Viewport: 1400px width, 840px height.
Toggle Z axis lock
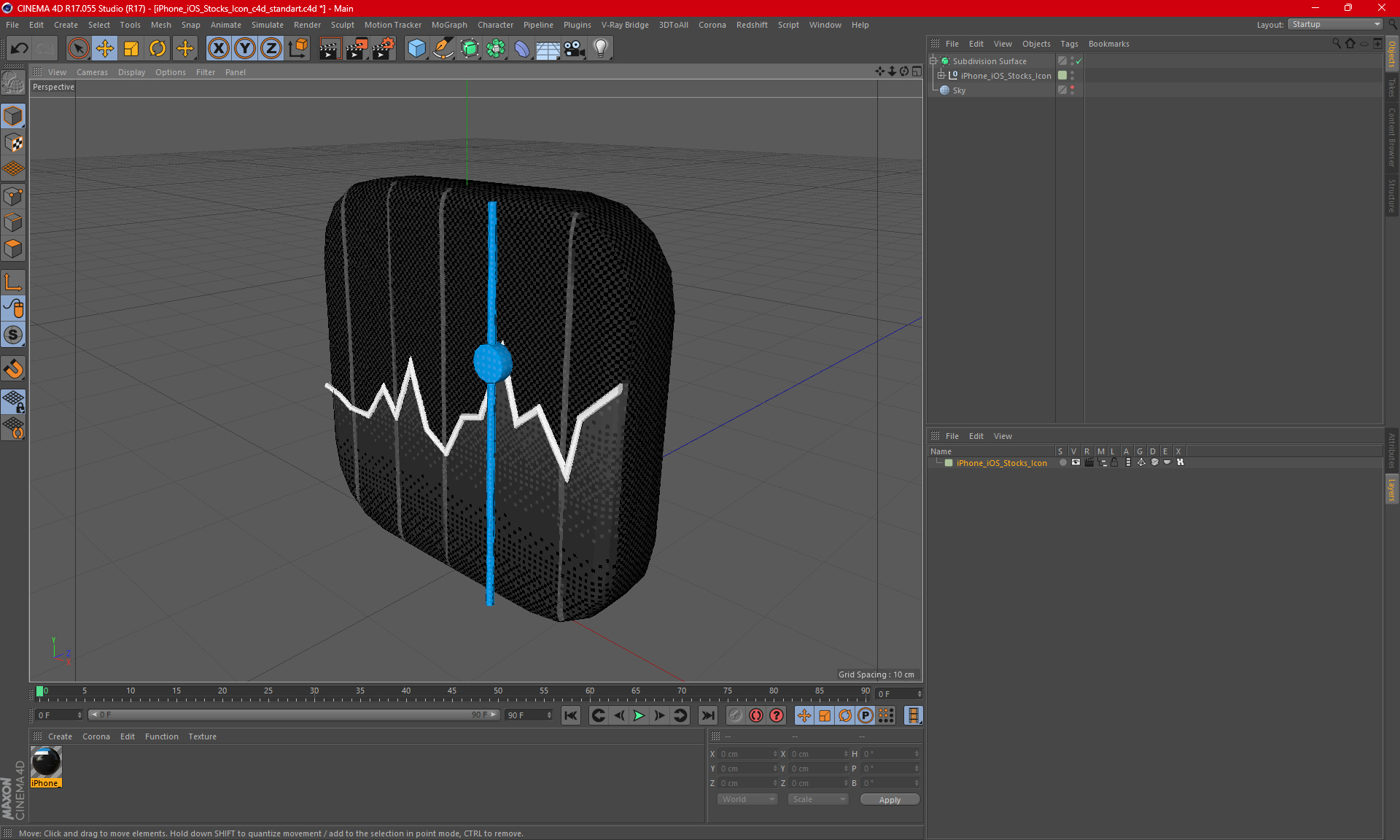click(x=271, y=48)
